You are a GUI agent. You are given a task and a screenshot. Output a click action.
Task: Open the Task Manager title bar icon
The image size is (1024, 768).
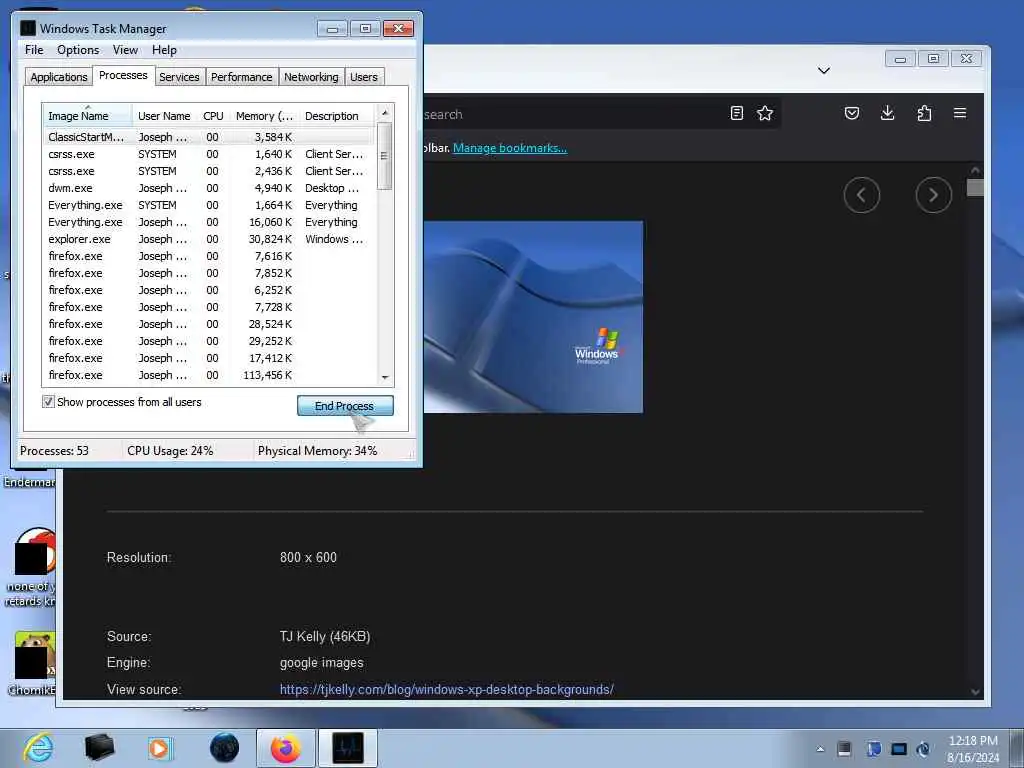click(x=27, y=28)
